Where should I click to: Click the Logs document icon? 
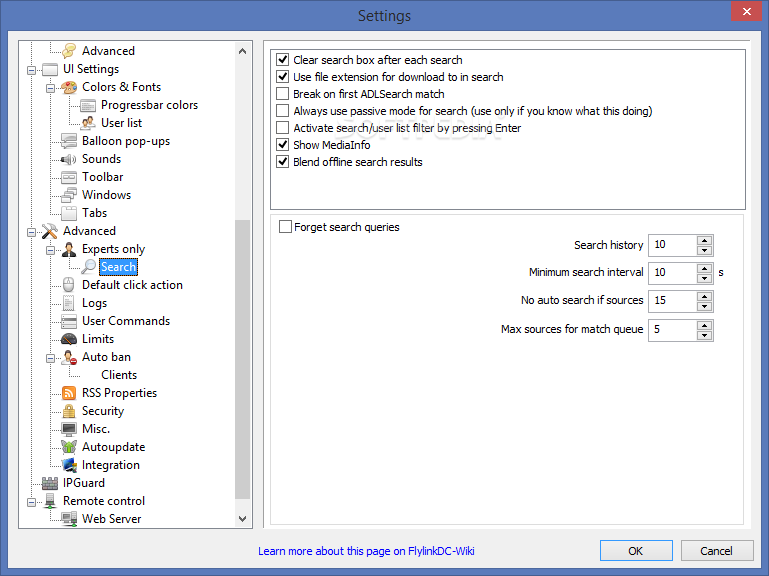pyautogui.click(x=69, y=303)
